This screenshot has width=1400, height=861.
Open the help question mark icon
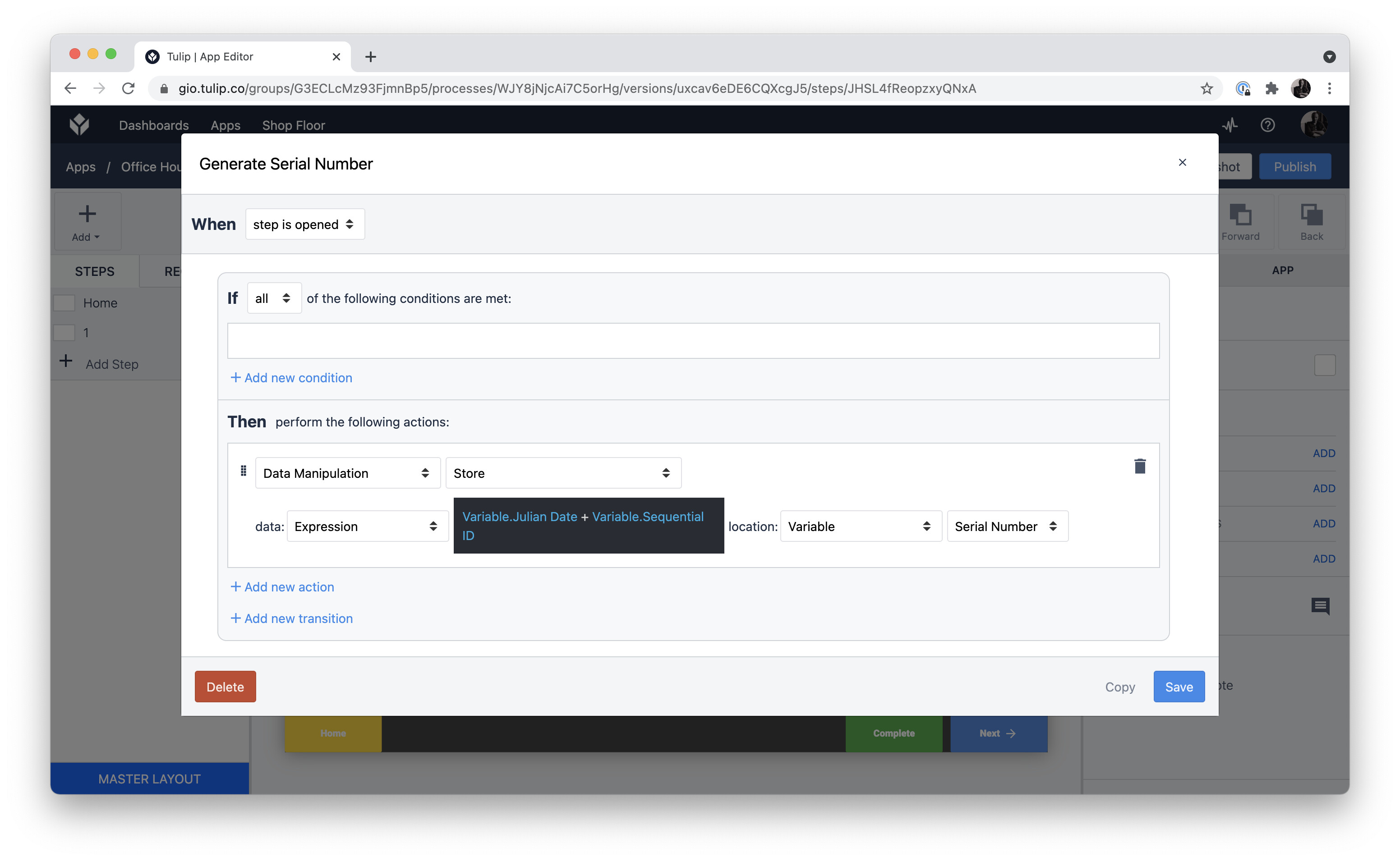click(x=1267, y=125)
